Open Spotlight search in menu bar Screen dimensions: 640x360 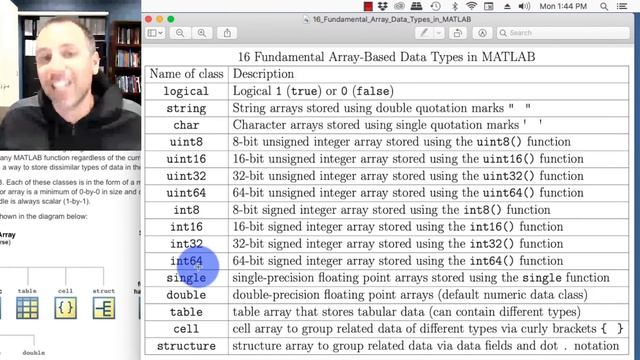click(x=604, y=6)
